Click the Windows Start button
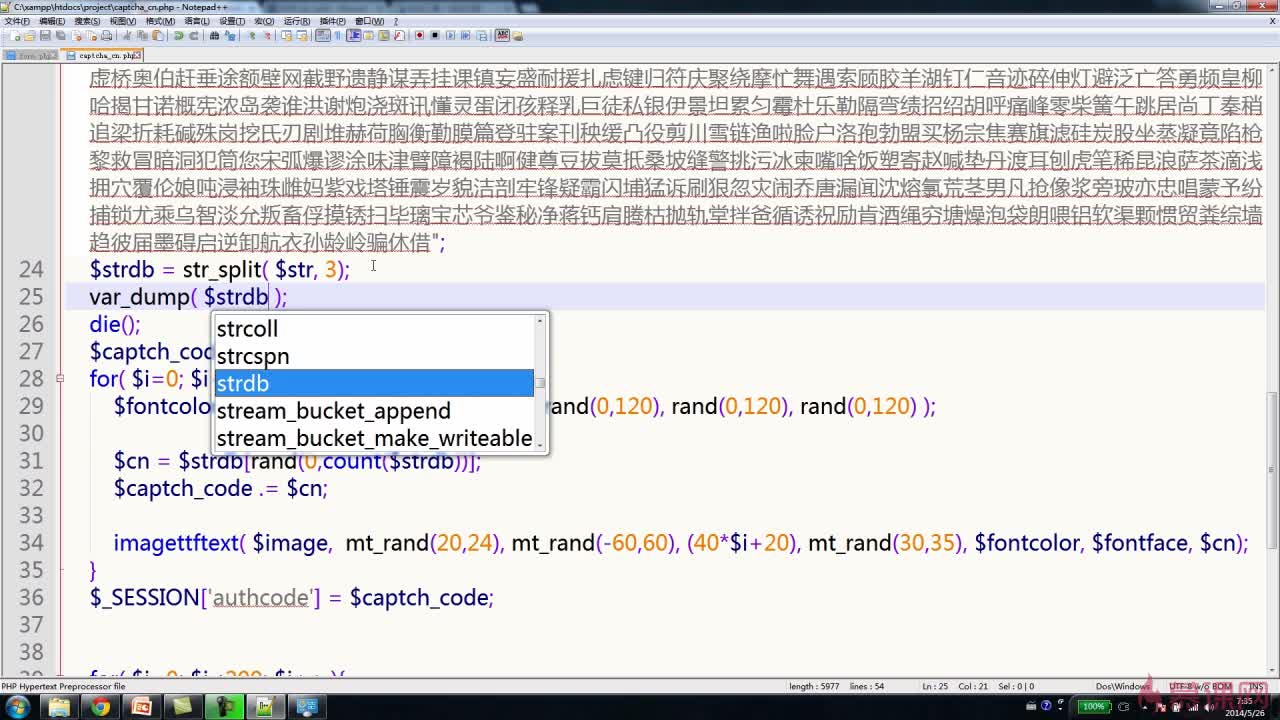The image size is (1280, 720). (x=17, y=707)
